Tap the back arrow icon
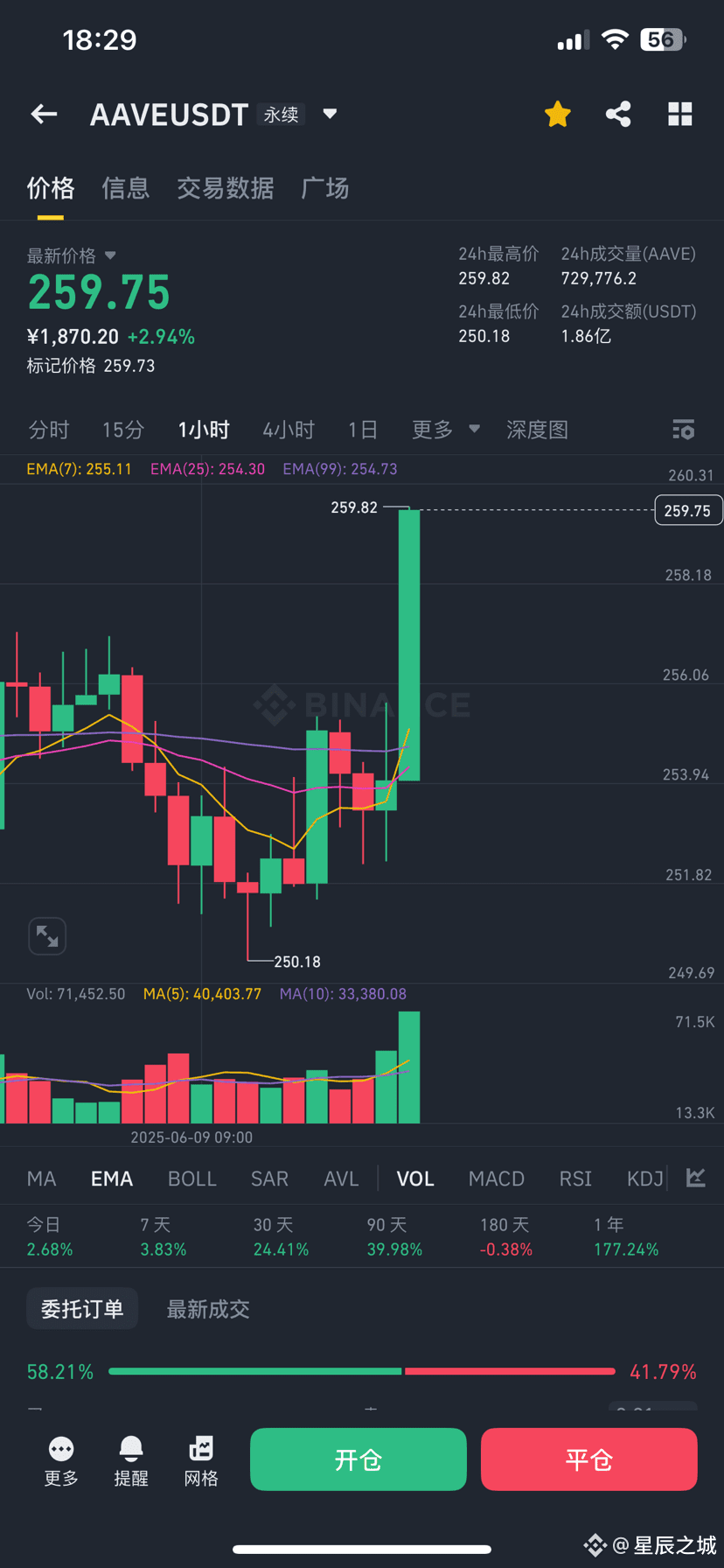This screenshot has width=724, height=1568. point(45,114)
